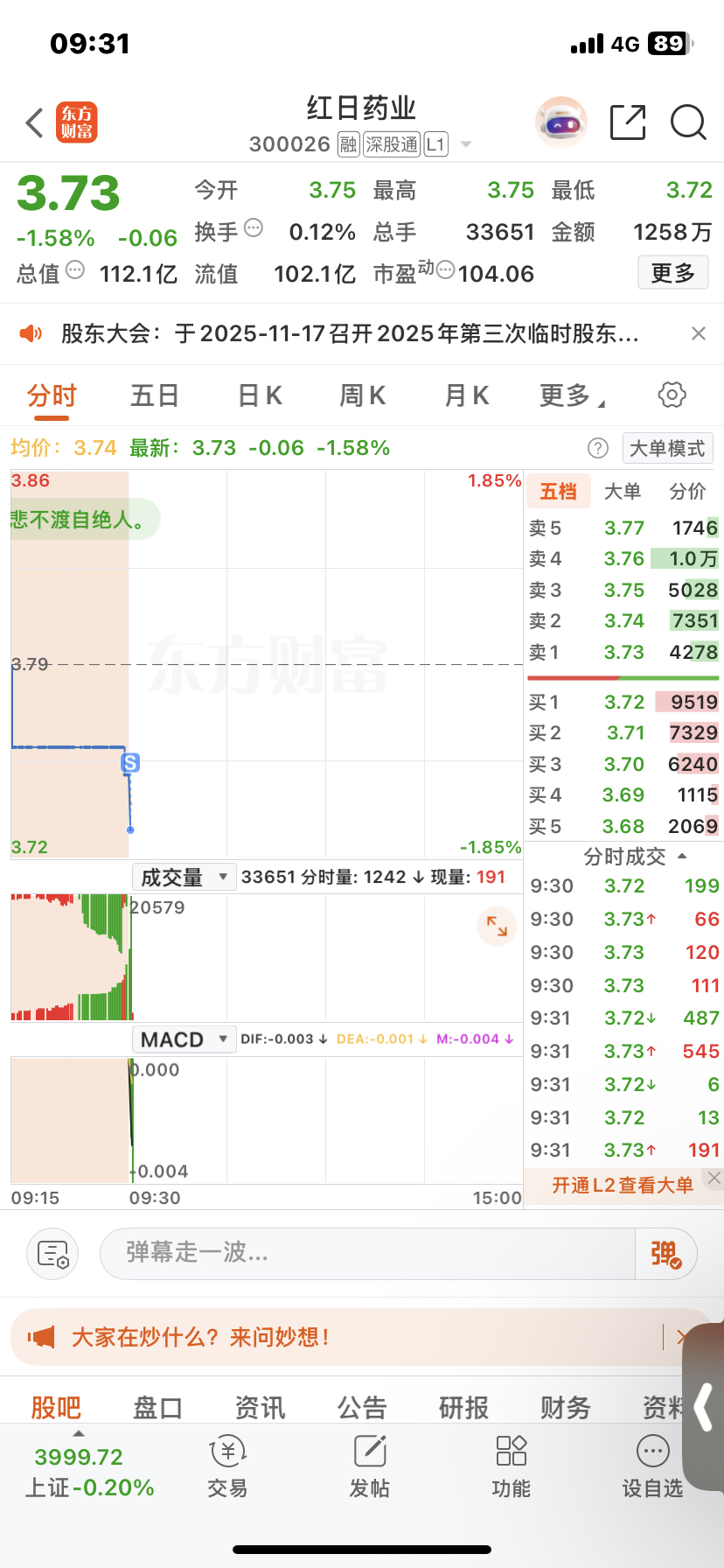Switch to the 分时 tab
The image size is (724, 1568).
52,395
